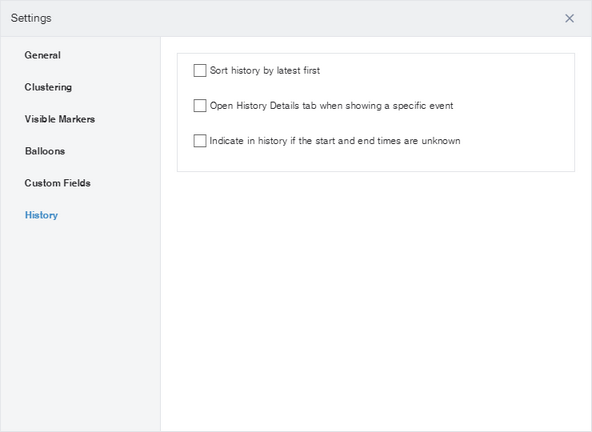Tick the Open History Details tab checkbox

pos(200,105)
